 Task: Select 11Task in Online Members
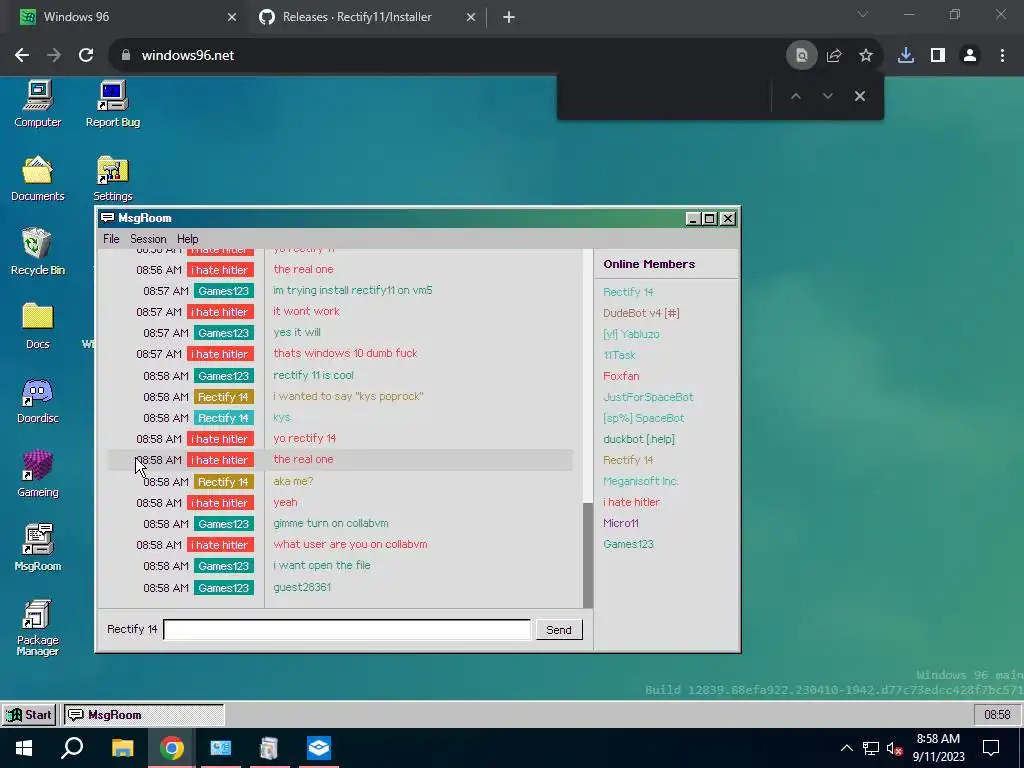(619, 355)
